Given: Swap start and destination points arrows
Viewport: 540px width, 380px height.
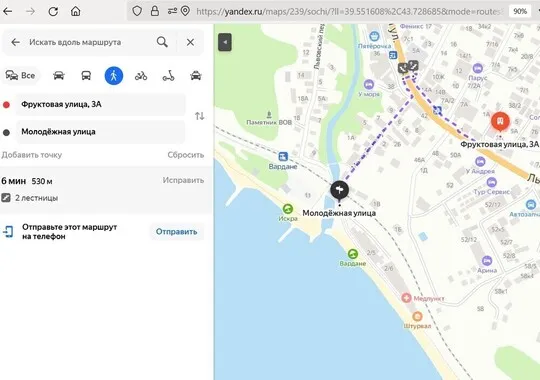Looking at the screenshot, I should [200, 116].
